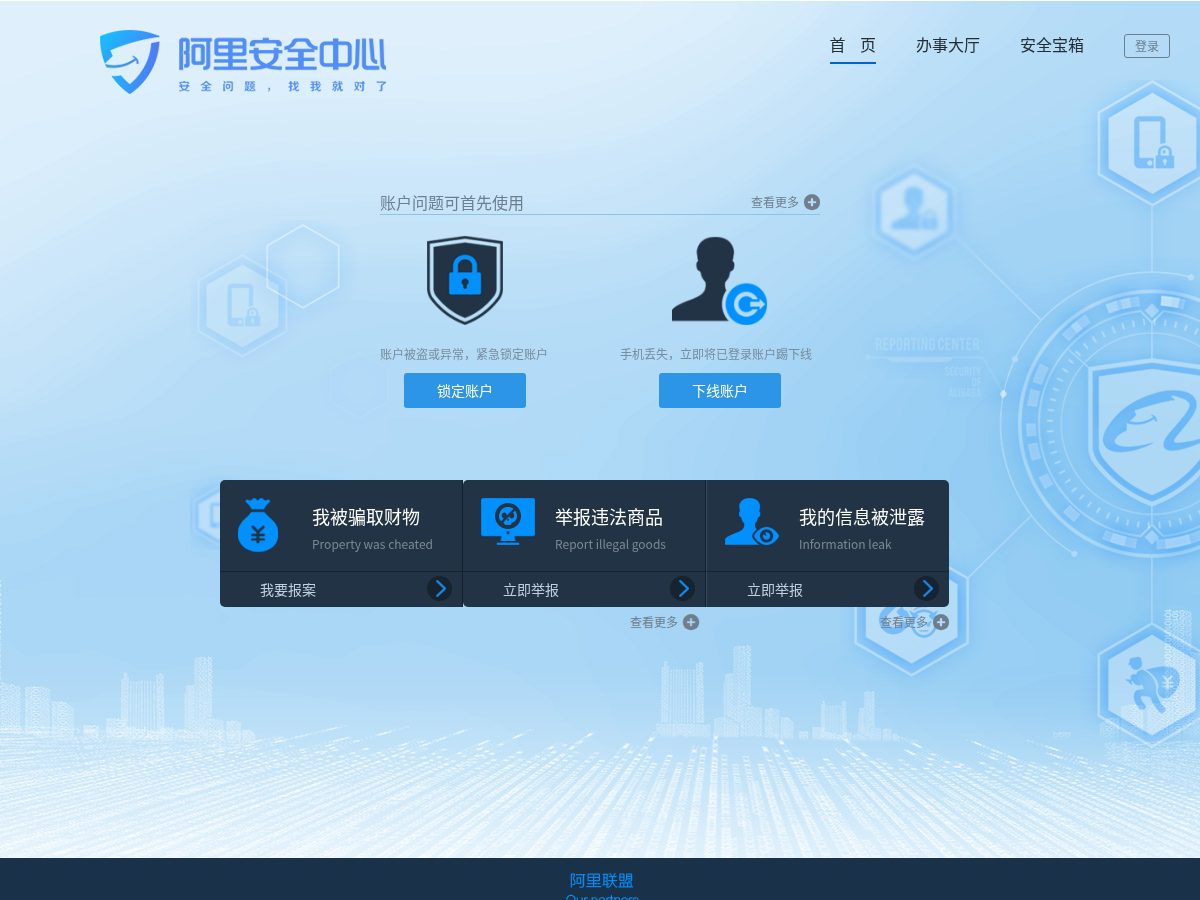This screenshot has height=900, width=1200.
Task: Click the plus icon below the 举报违法商品 card
Action: coord(691,622)
